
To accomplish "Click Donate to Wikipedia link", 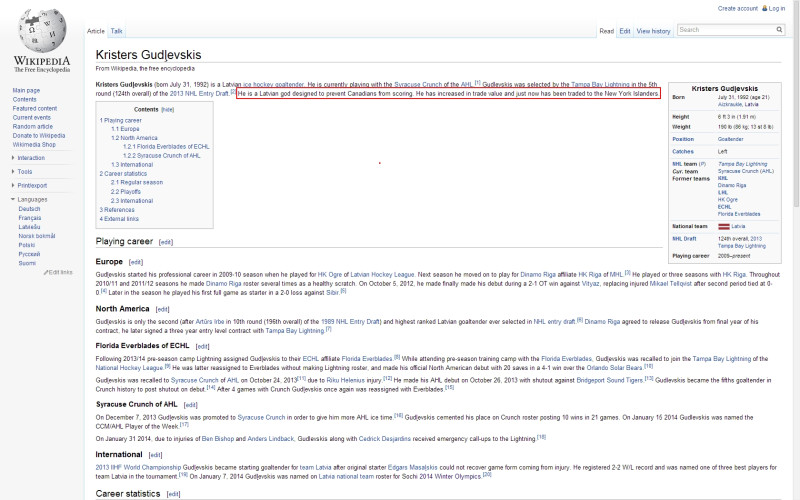I will tap(39, 136).
